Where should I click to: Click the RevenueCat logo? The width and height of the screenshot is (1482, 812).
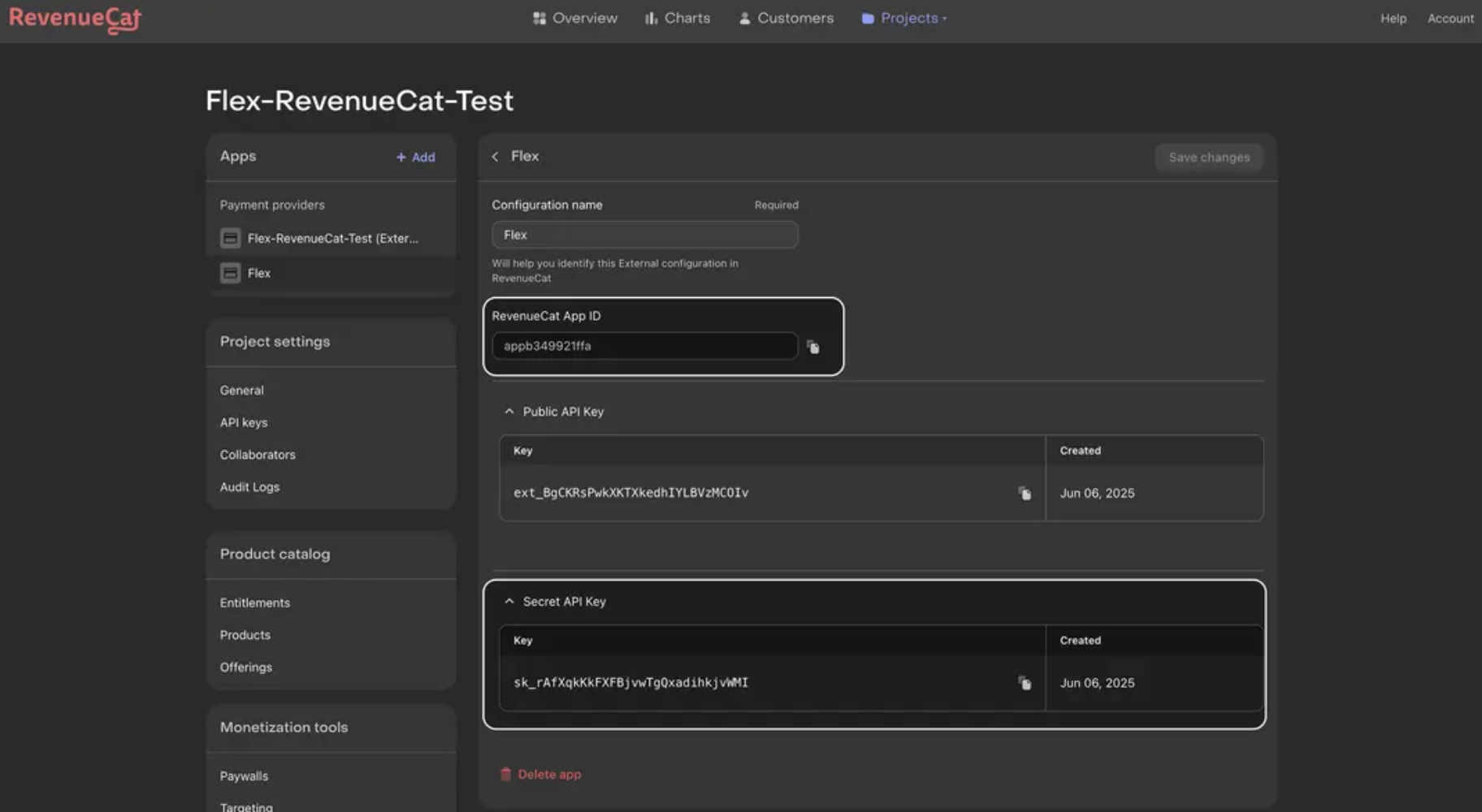[x=75, y=19]
